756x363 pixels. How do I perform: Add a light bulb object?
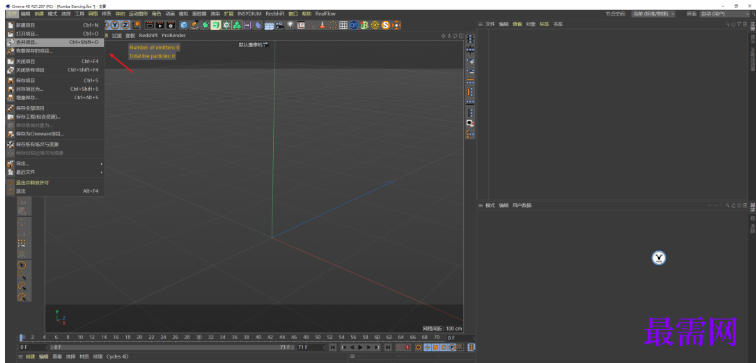coord(290,25)
